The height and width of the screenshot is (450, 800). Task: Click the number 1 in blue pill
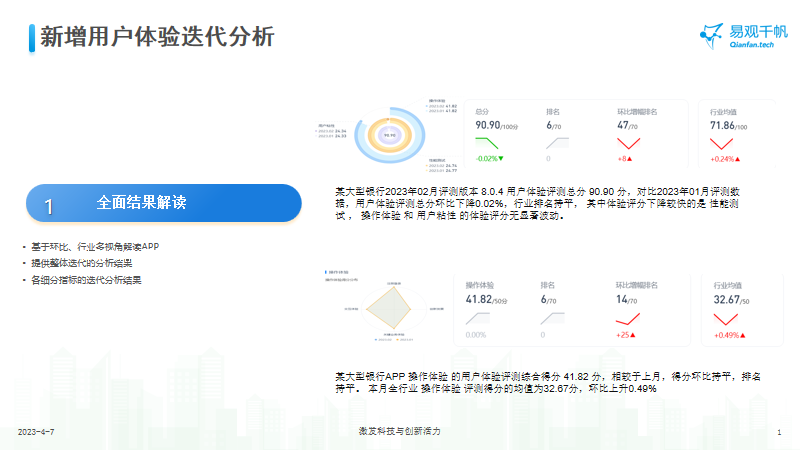pyautogui.click(x=48, y=207)
